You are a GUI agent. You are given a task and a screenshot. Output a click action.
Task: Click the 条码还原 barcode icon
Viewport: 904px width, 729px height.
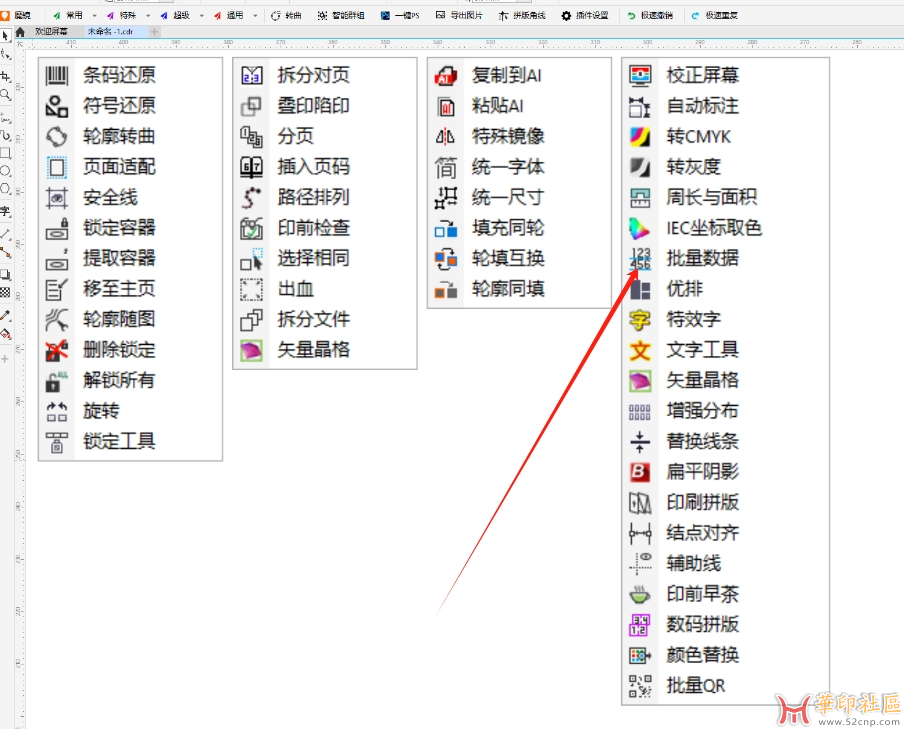tap(56, 75)
